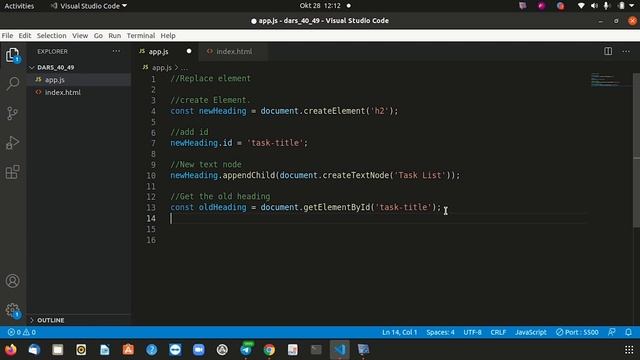Image resolution: width=640 pixels, height=360 pixels.
Task: Open Rhythmbox from the dock
Action: (81, 350)
